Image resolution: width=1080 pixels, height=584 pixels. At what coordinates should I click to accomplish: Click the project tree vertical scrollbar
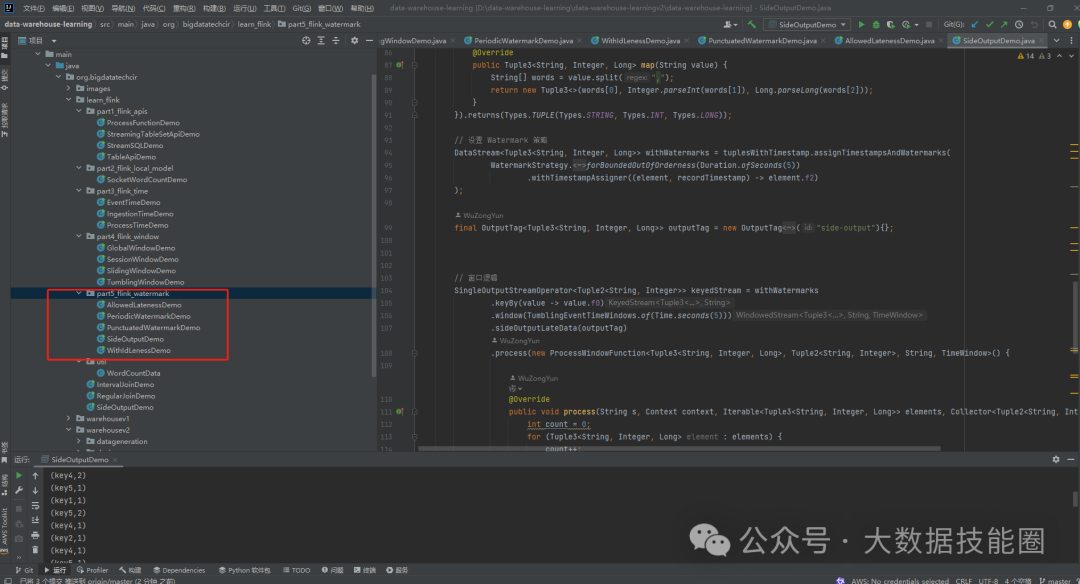pyautogui.click(x=374, y=225)
